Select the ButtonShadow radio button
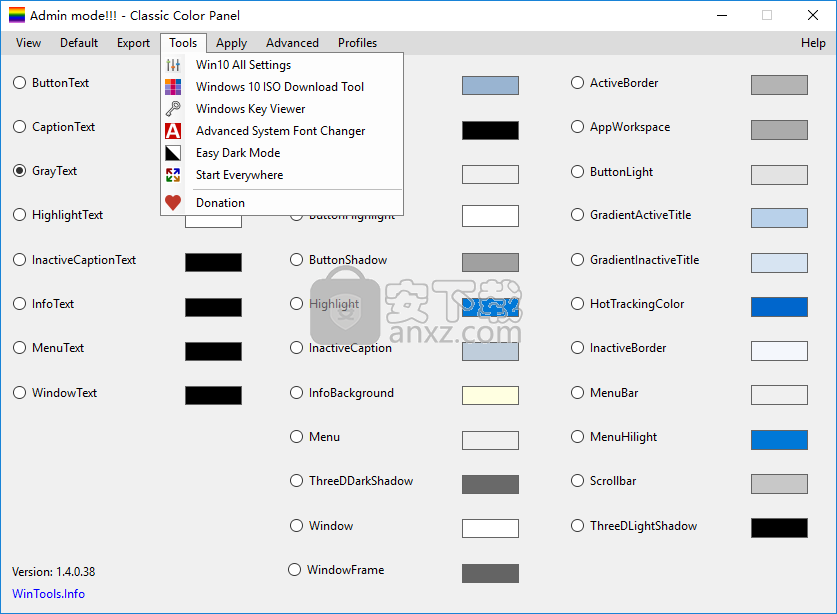837x614 pixels. pyautogui.click(x=296, y=259)
